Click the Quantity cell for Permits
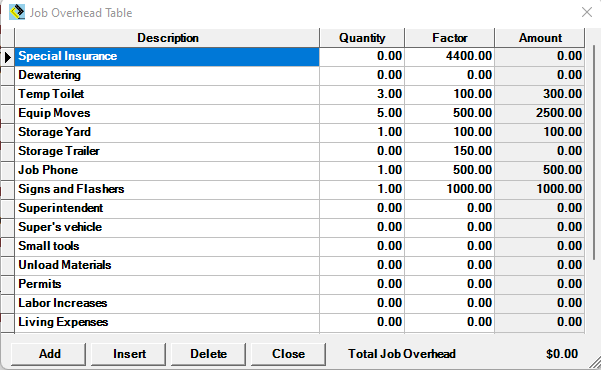 pyautogui.click(x=362, y=284)
